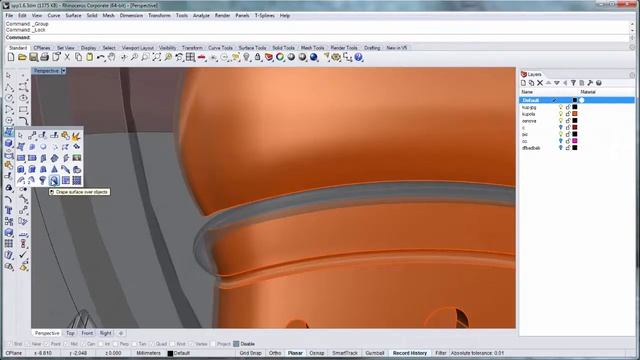
Task: Toggle Gumball in status bar
Action: (x=375, y=353)
